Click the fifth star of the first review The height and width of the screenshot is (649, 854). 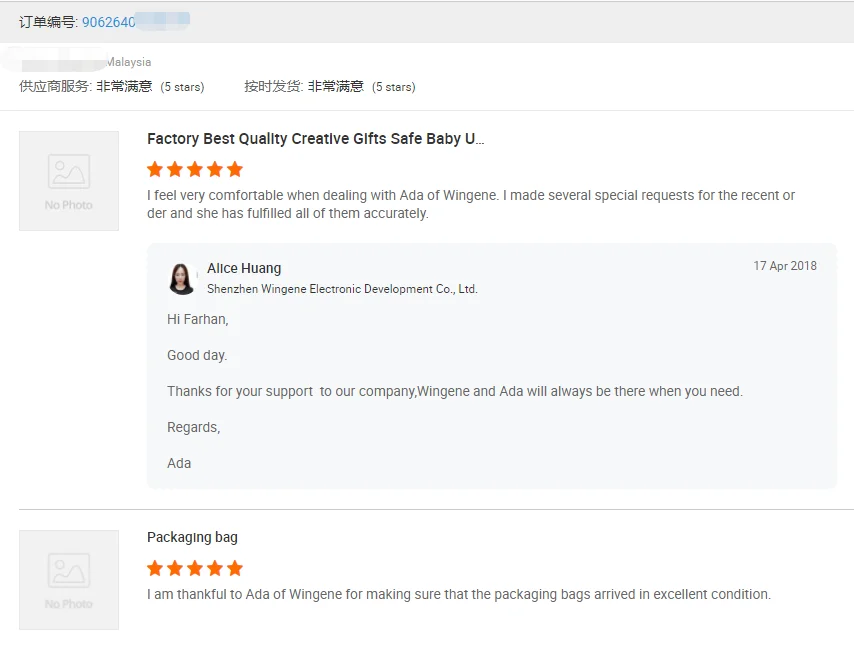click(x=235, y=169)
